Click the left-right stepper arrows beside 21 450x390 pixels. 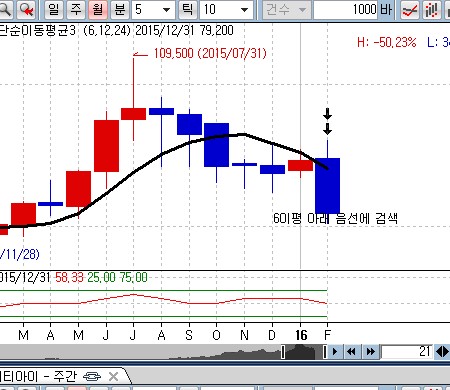point(442,351)
